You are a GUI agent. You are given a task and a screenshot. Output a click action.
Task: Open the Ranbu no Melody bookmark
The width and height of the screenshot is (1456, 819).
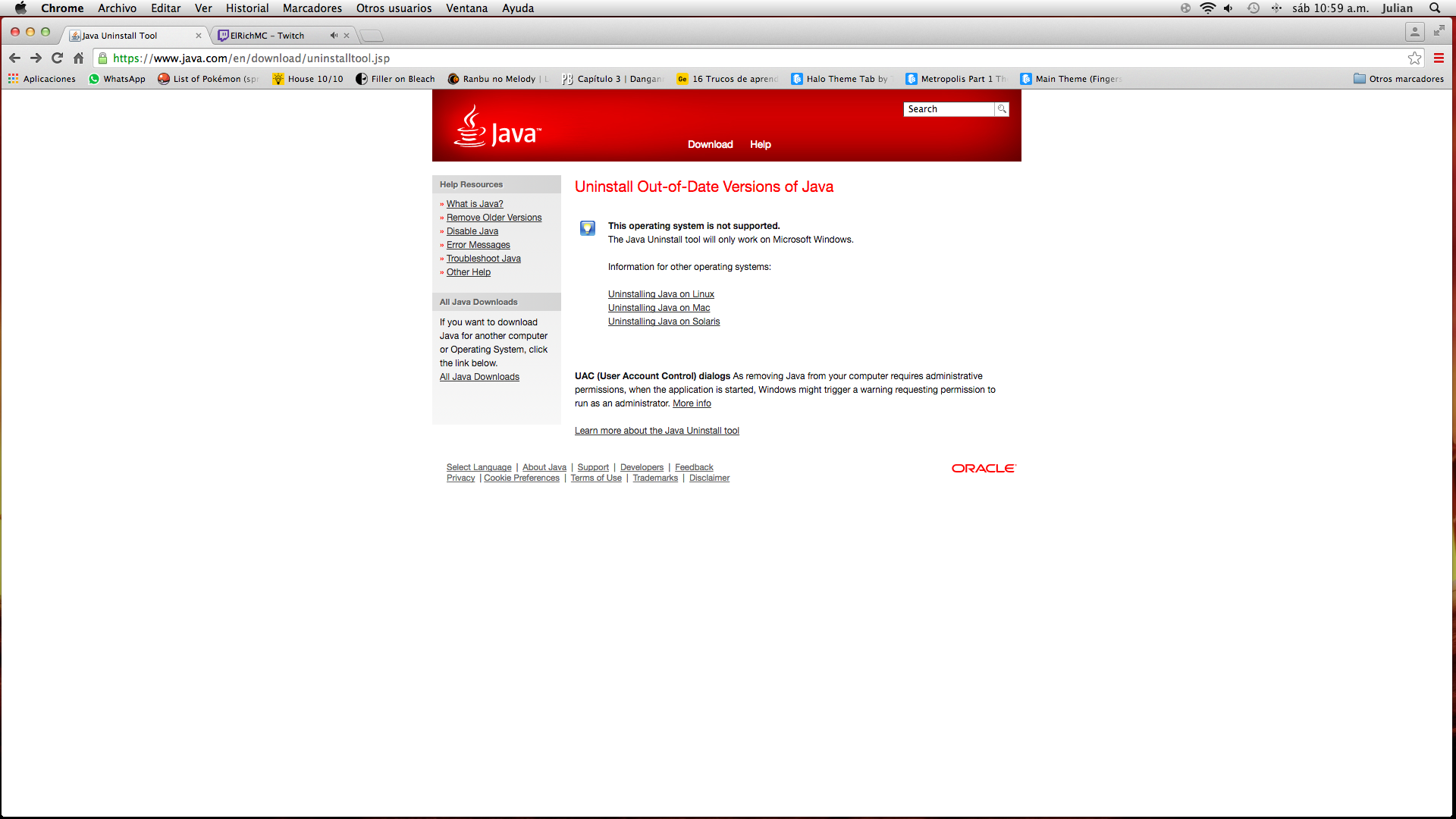click(497, 79)
